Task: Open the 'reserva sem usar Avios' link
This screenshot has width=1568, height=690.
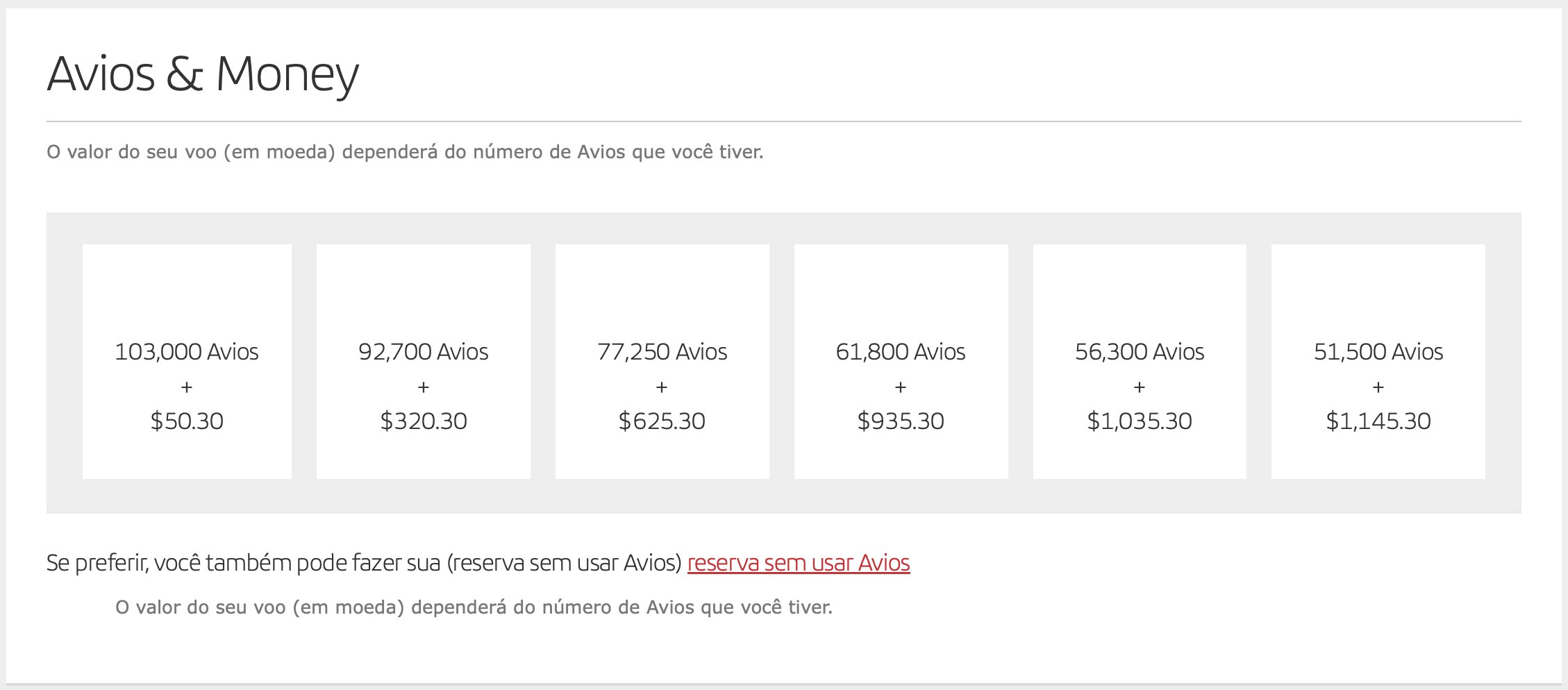Action: pyautogui.click(x=798, y=562)
